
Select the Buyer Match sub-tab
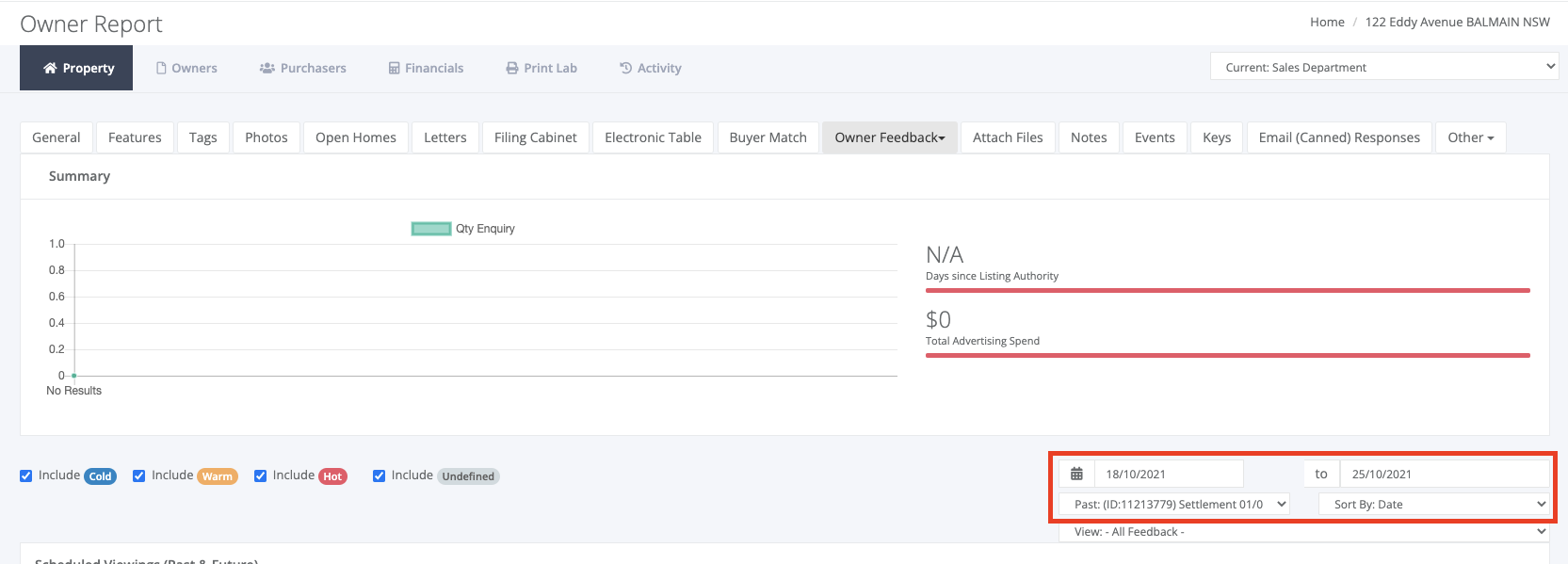coord(768,137)
